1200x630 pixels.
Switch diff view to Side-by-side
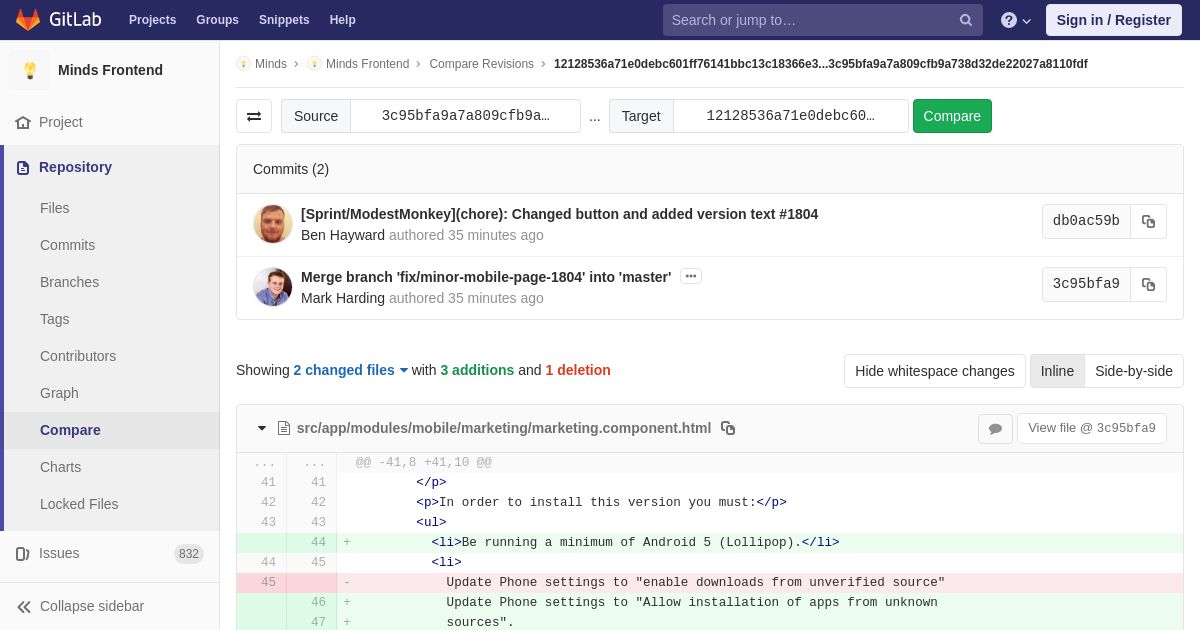[1133, 371]
